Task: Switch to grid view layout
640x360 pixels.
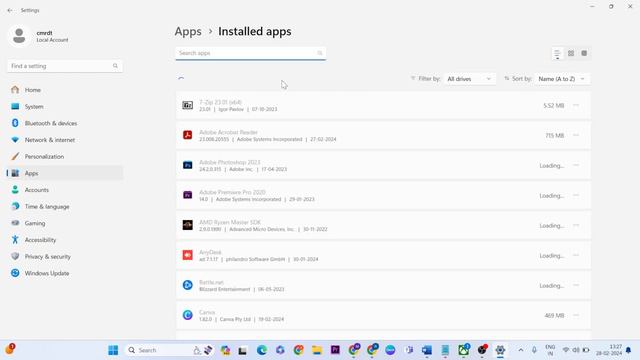Action: tap(571, 53)
